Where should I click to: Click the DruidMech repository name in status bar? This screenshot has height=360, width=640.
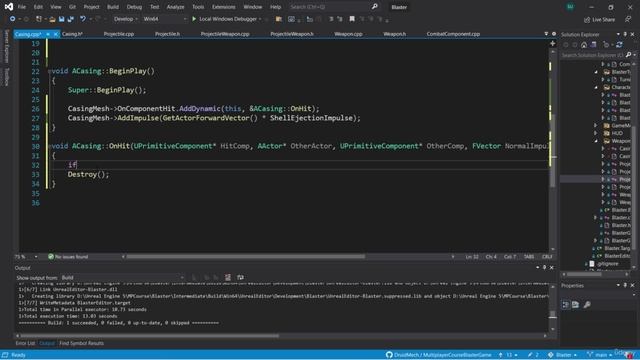pos(442,355)
